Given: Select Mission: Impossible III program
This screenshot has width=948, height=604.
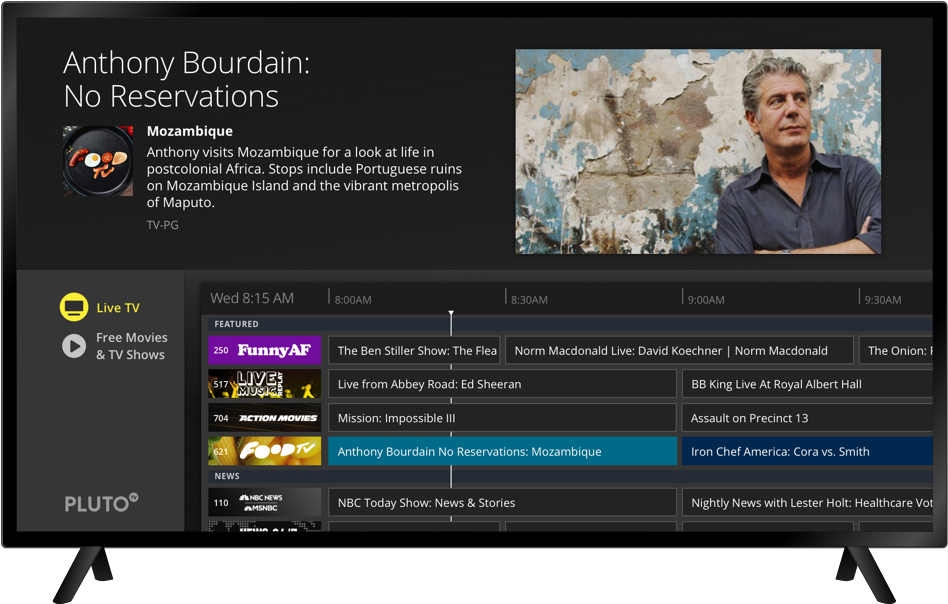Looking at the screenshot, I should point(502,418).
